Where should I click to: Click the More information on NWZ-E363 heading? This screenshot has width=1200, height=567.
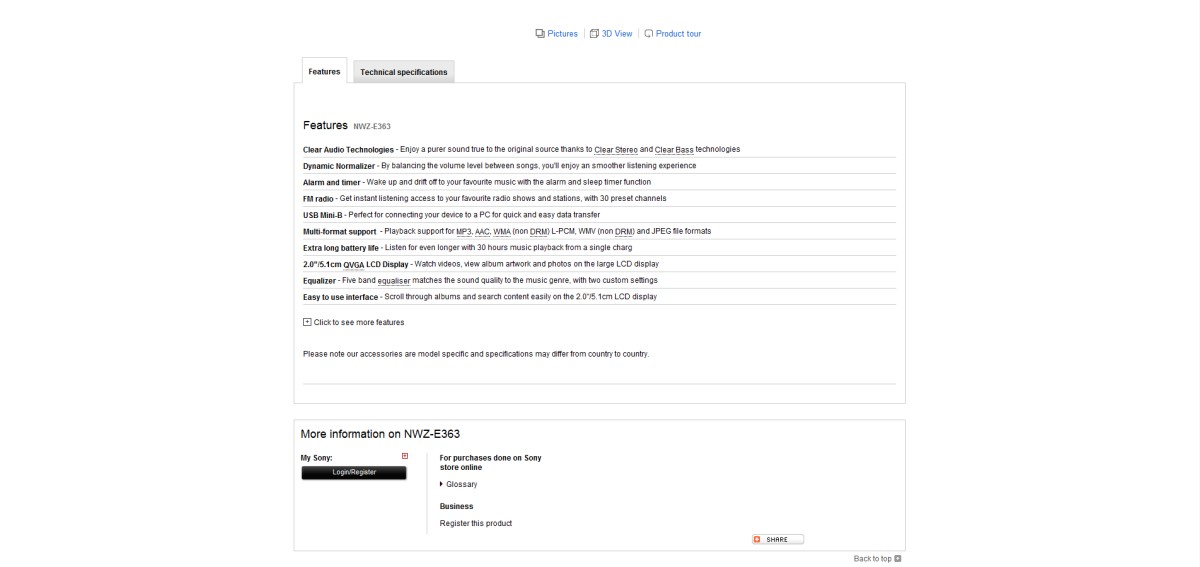click(380, 434)
